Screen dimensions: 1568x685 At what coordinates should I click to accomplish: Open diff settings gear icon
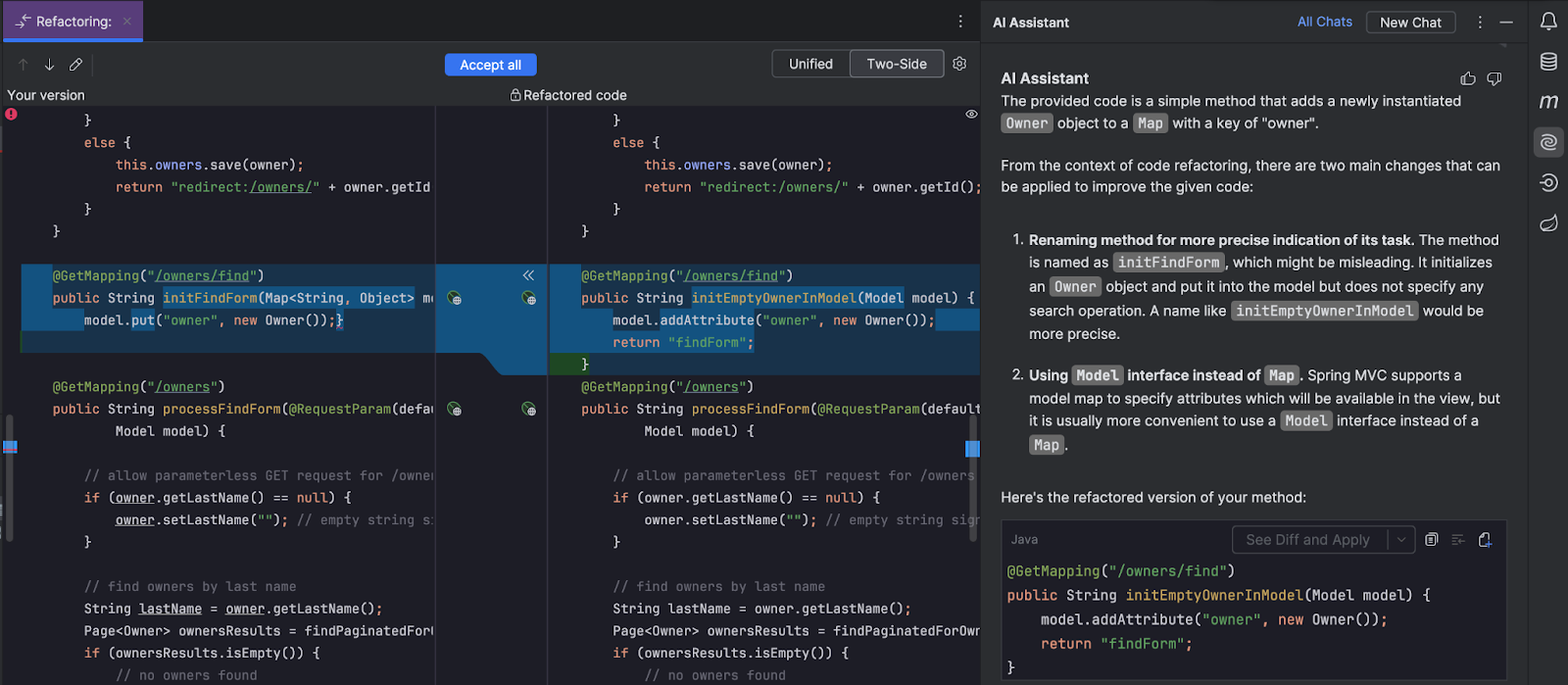[959, 64]
